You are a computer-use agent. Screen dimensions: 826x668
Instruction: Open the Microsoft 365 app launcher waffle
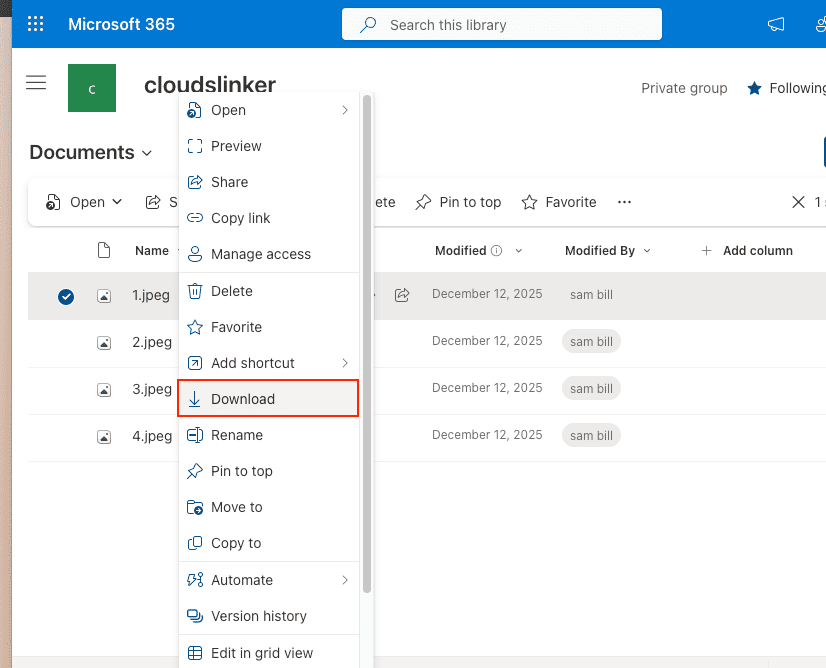pos(35,23)
